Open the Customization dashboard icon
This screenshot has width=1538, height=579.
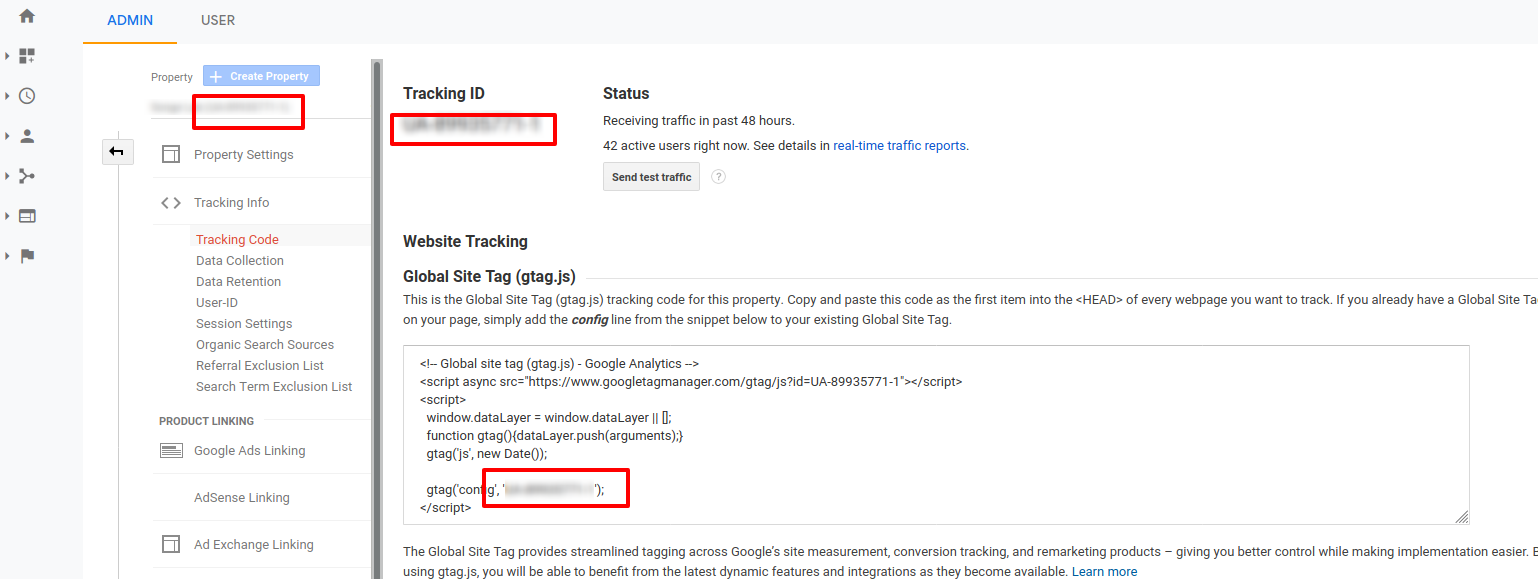pyautogui.click(x=27, y=56)
